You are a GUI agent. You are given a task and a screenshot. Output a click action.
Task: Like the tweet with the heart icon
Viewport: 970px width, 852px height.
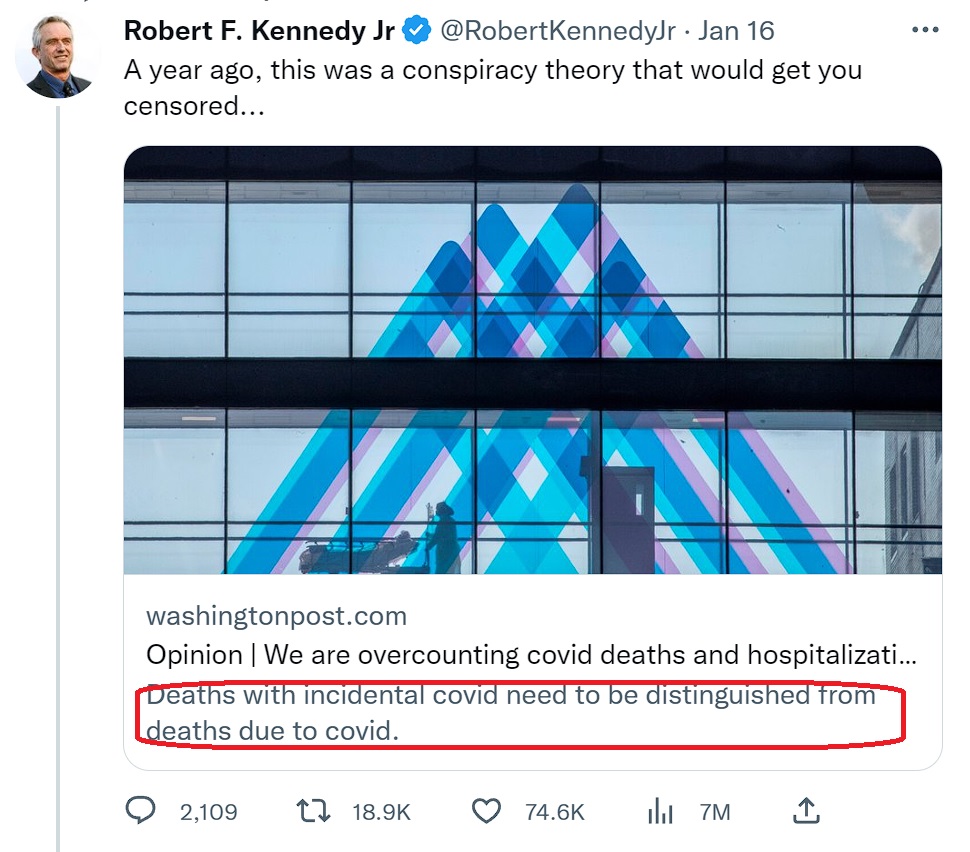(485, 811)
